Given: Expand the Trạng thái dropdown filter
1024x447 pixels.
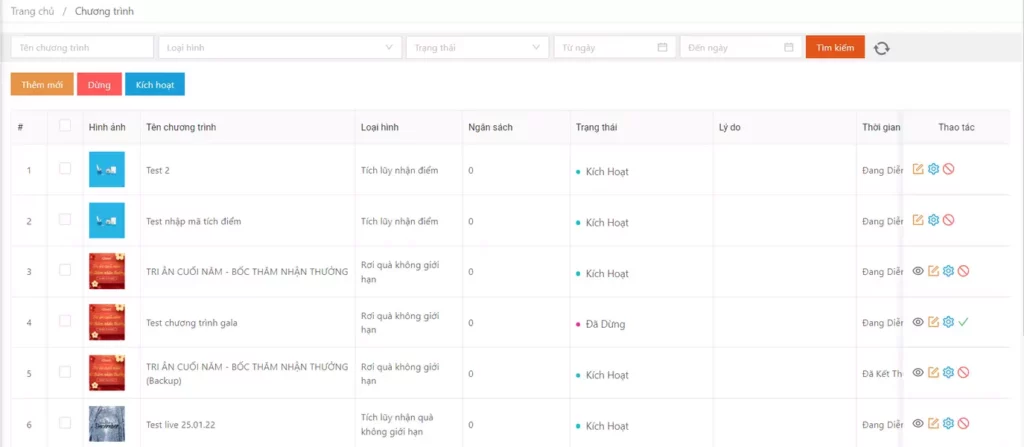Looking at the screenshot, I should [477, 48].
